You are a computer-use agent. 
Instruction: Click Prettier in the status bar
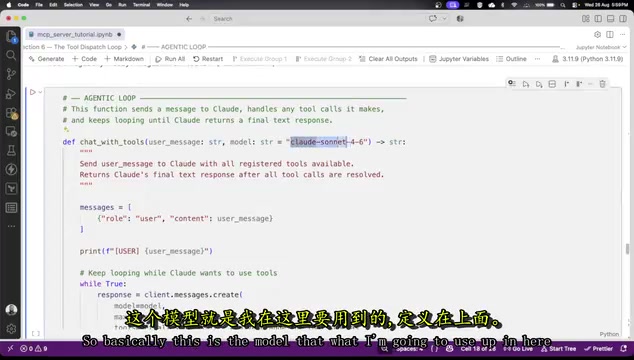(598, 348)
